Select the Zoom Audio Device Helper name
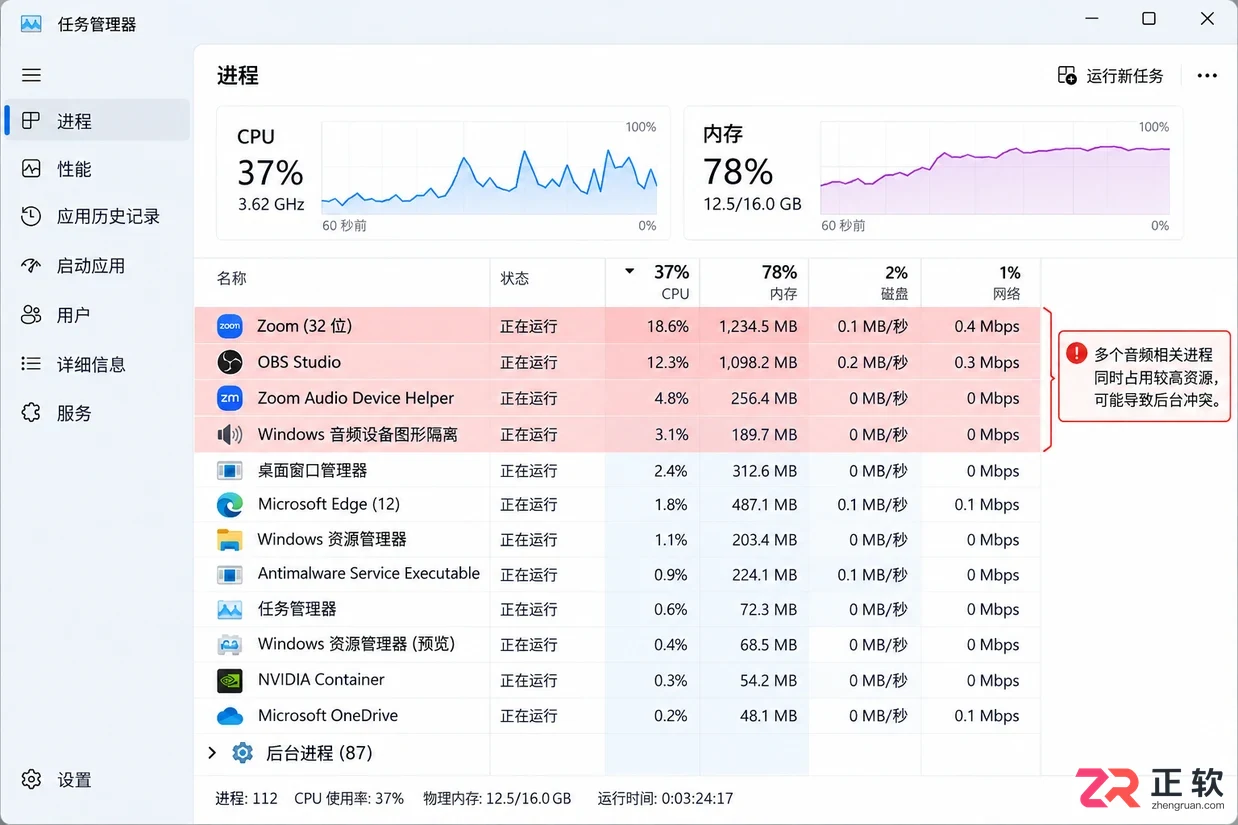The image size is (1238, 825). [x=356, y=398]
